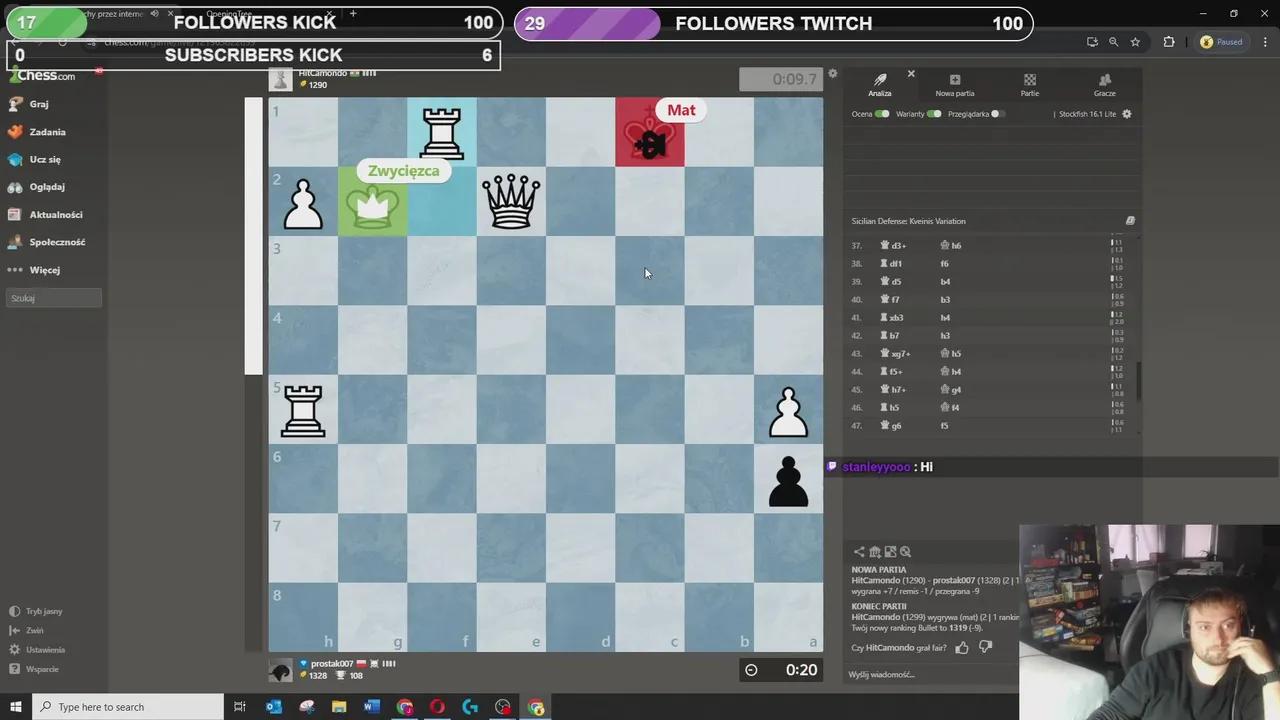This screenshot has width=1280, height=720.
Task: Switch to the Partie tab
Action: (x=1030, y=85)
